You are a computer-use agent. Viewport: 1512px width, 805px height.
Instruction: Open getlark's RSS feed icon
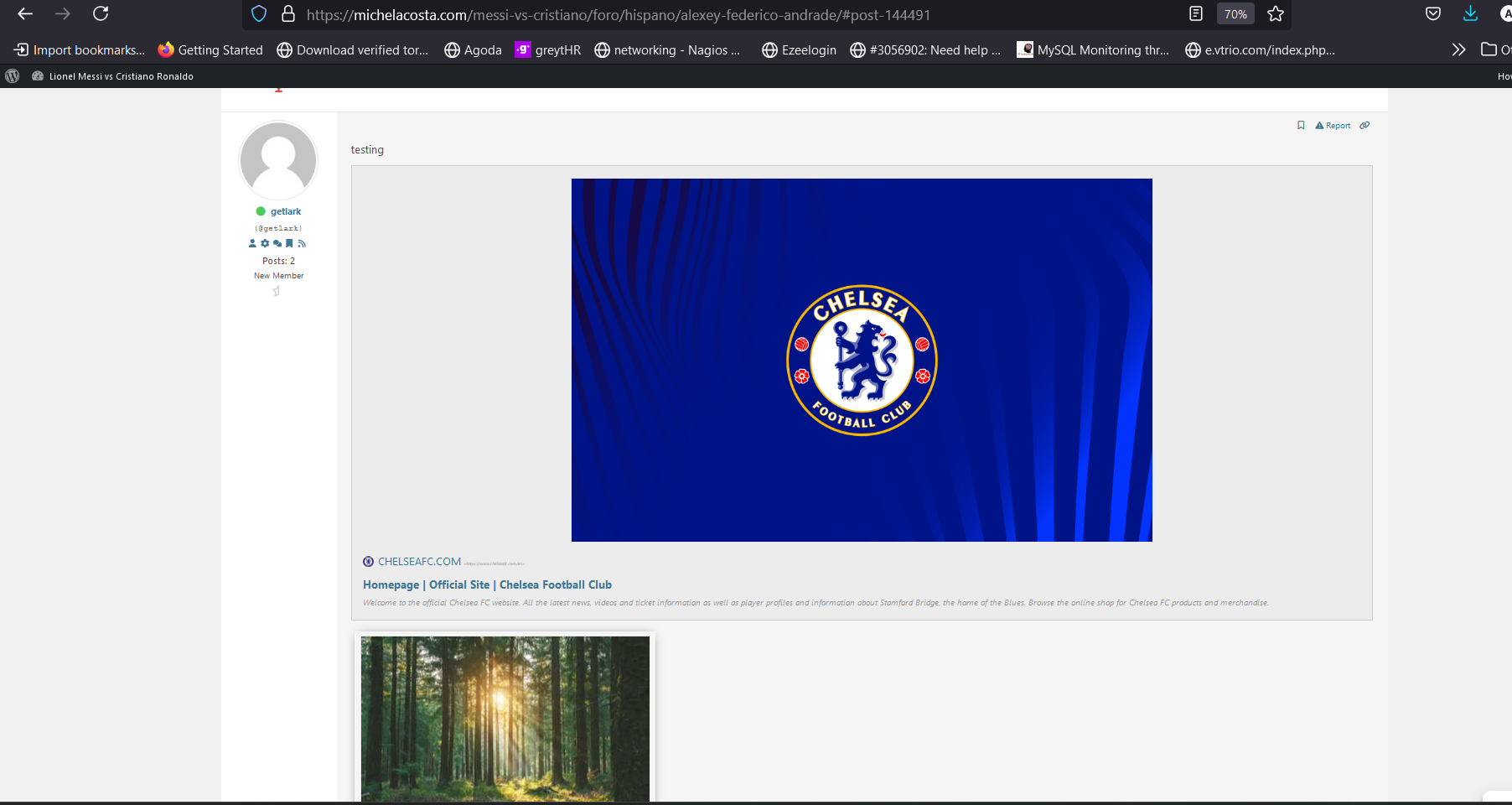[x=302, y=243]
